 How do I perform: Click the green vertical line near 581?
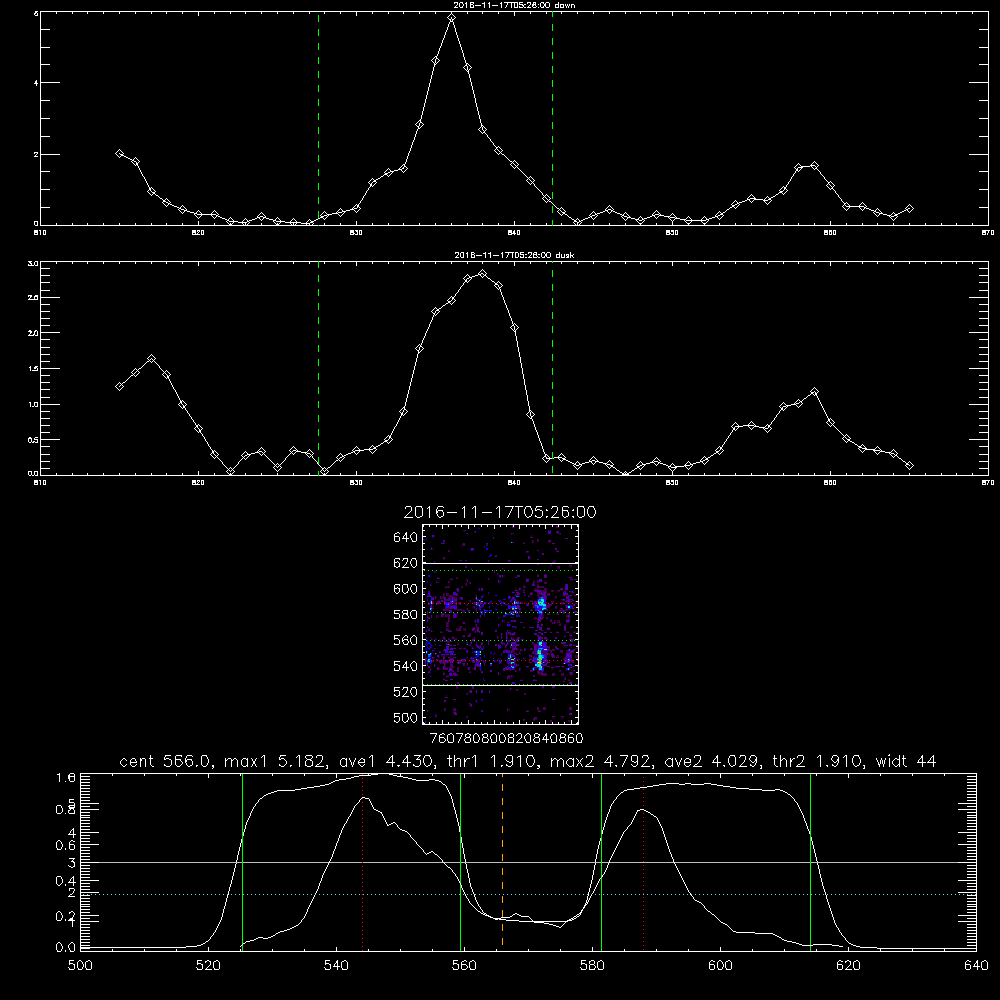coord(601,860)
